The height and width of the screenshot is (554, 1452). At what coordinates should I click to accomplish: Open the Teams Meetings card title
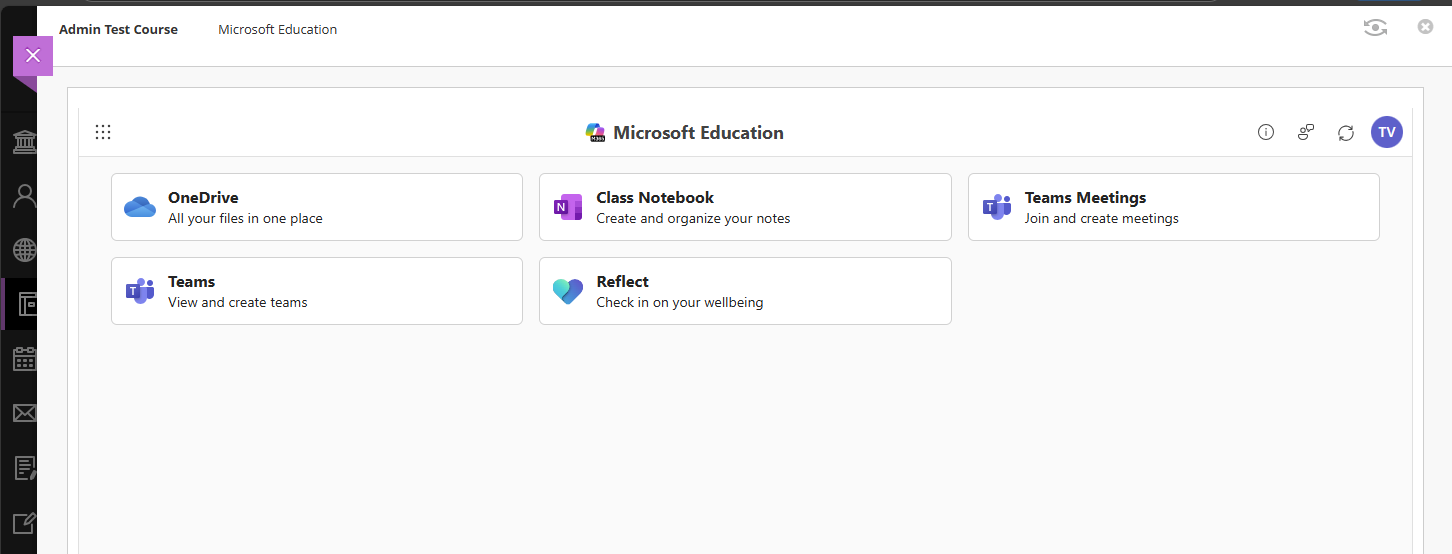(x=1085, y=198)
